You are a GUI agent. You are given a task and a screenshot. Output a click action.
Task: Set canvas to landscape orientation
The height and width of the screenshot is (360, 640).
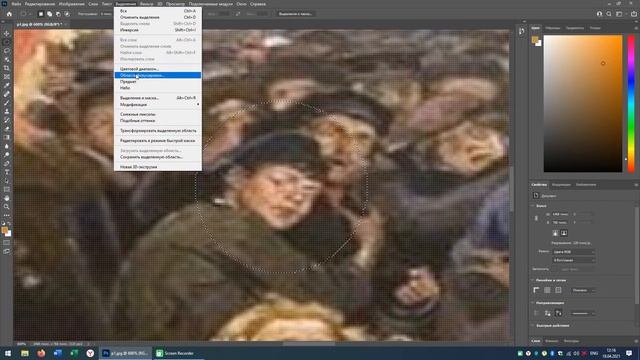point(564,233)
